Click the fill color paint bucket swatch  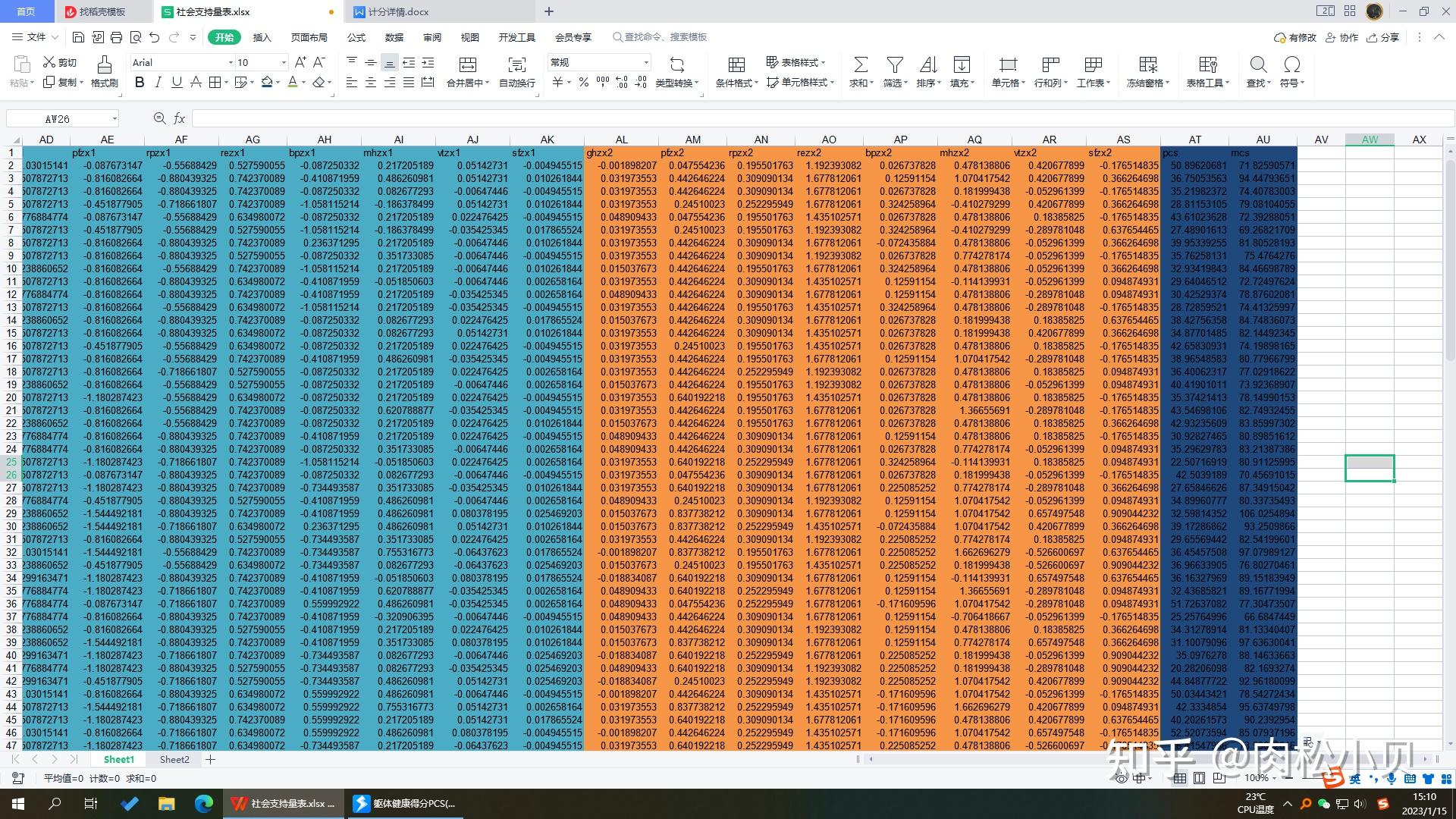point(266,83)
